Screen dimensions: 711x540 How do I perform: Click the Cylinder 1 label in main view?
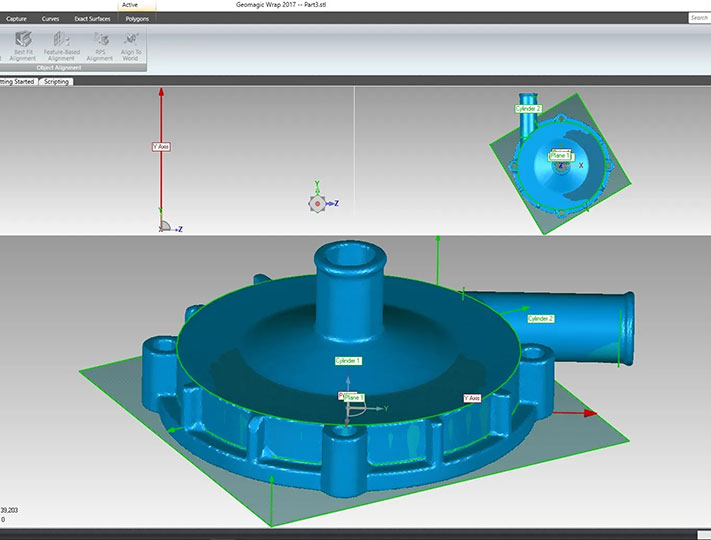347,360
